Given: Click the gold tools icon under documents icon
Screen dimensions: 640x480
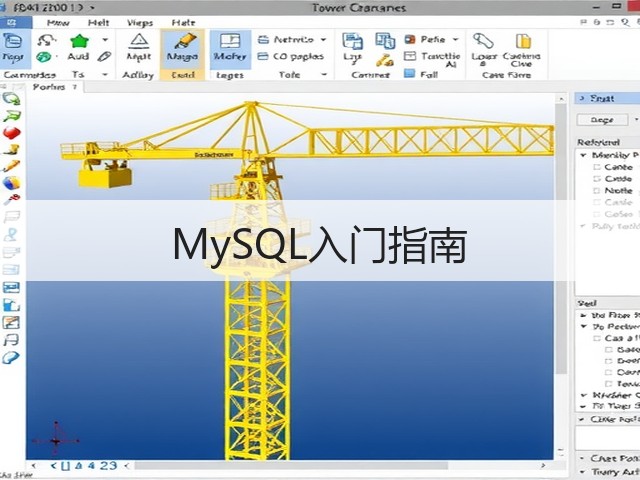Looking at the screenshot, I should (384, 60).
